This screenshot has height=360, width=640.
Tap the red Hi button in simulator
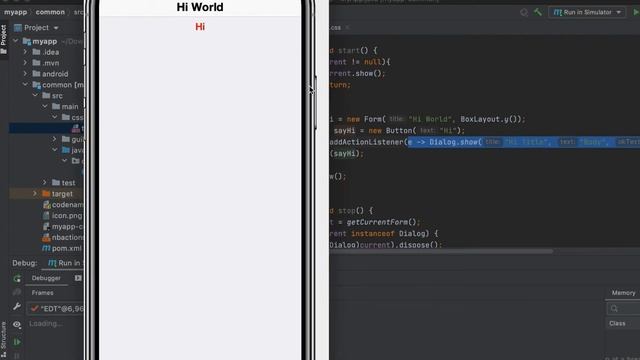tap(200, 27)
